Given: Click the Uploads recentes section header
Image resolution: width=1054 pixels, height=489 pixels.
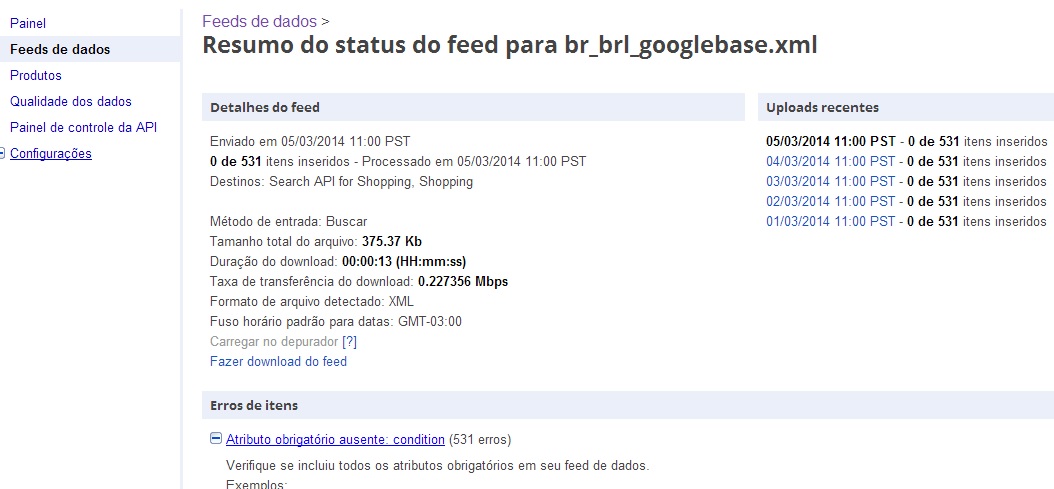Looking at the screenshot, I should tap(822, 107).
